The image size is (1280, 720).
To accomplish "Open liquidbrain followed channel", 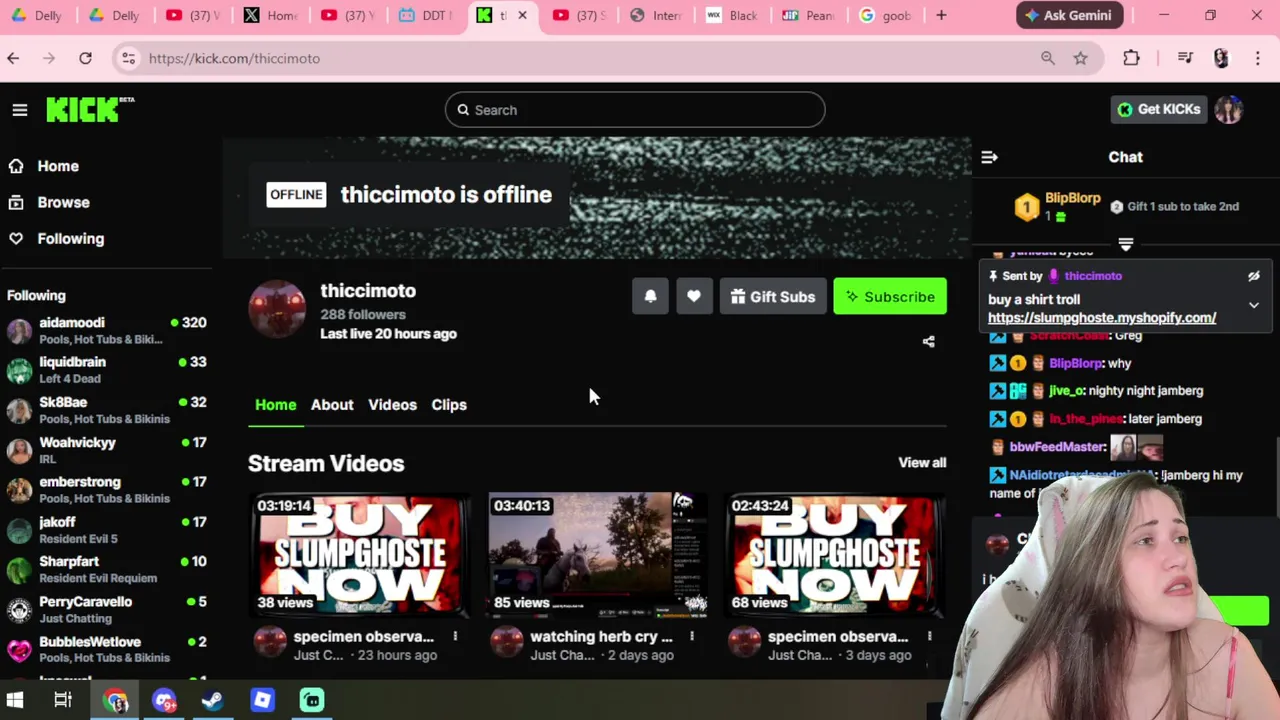I will (x=106, y=370).
